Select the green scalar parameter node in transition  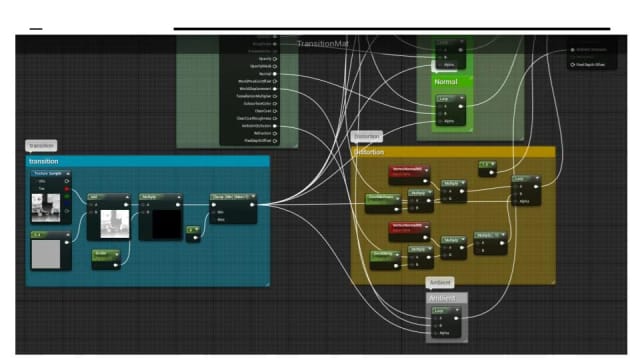click(106, 259)
